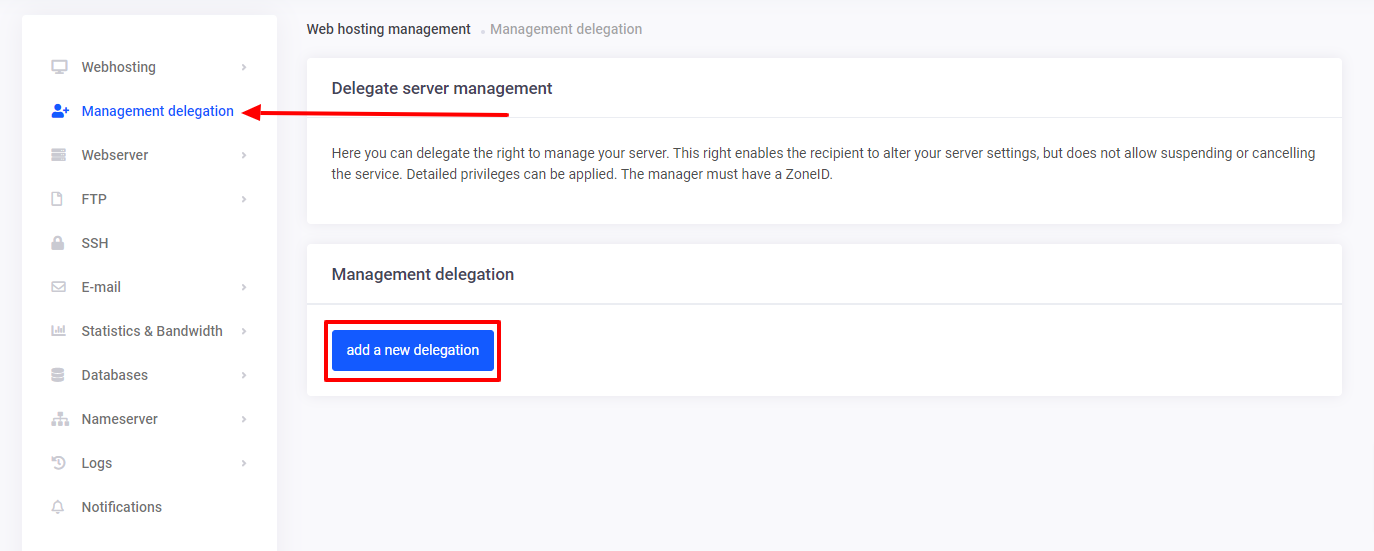
Task: Click the monitor icon beside Webhosting
Action: coord(59,67)
